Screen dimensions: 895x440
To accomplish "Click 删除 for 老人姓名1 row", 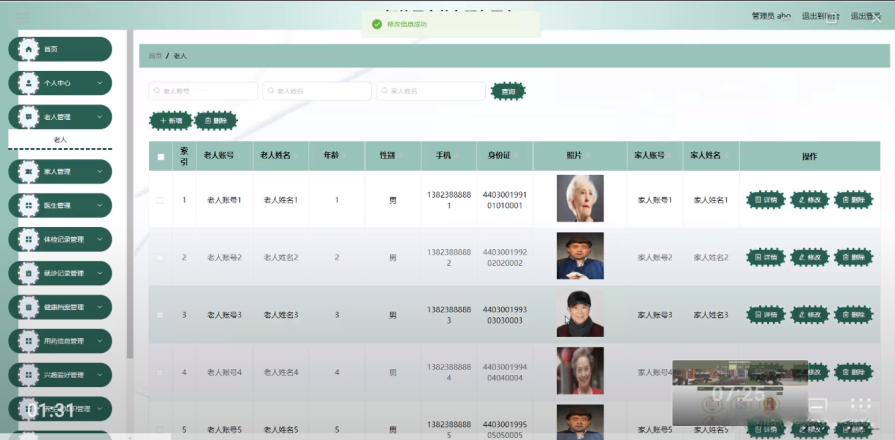I will [x=853, y=200].
